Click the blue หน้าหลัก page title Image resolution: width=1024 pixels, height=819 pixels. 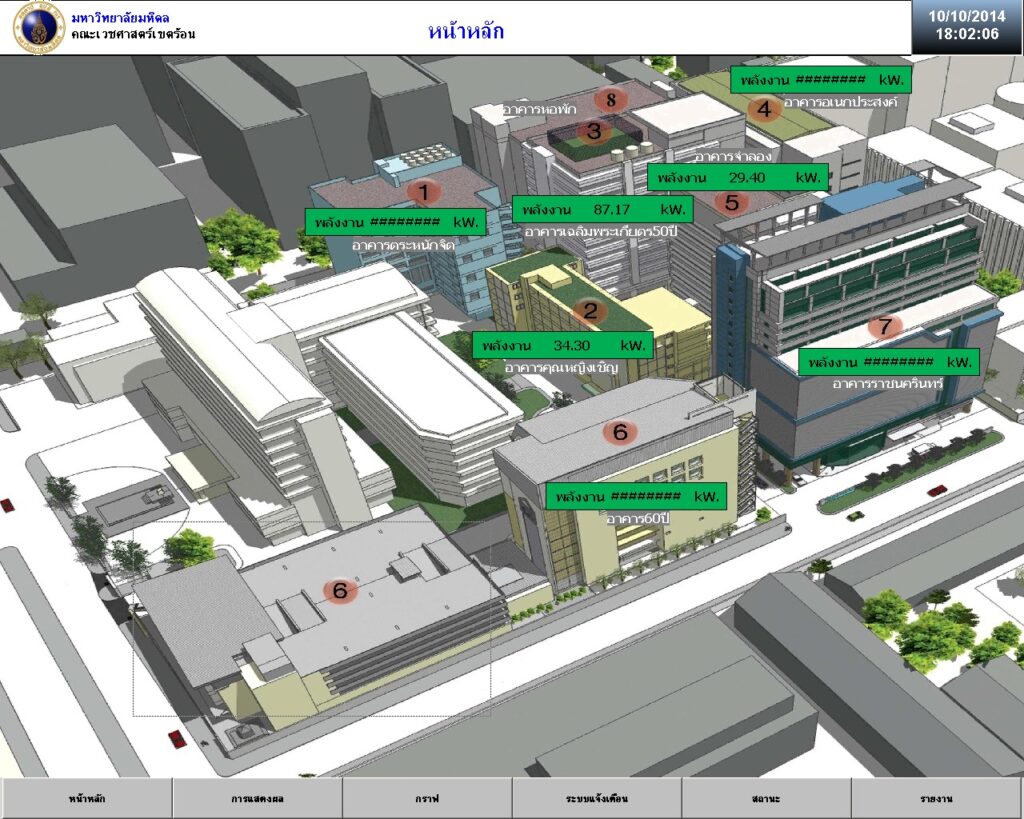466,31
